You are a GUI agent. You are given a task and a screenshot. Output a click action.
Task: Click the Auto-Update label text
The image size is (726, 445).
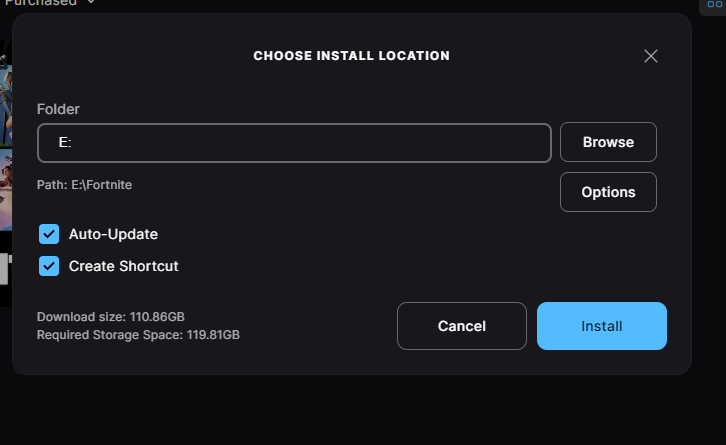click(x=113, y=234)
